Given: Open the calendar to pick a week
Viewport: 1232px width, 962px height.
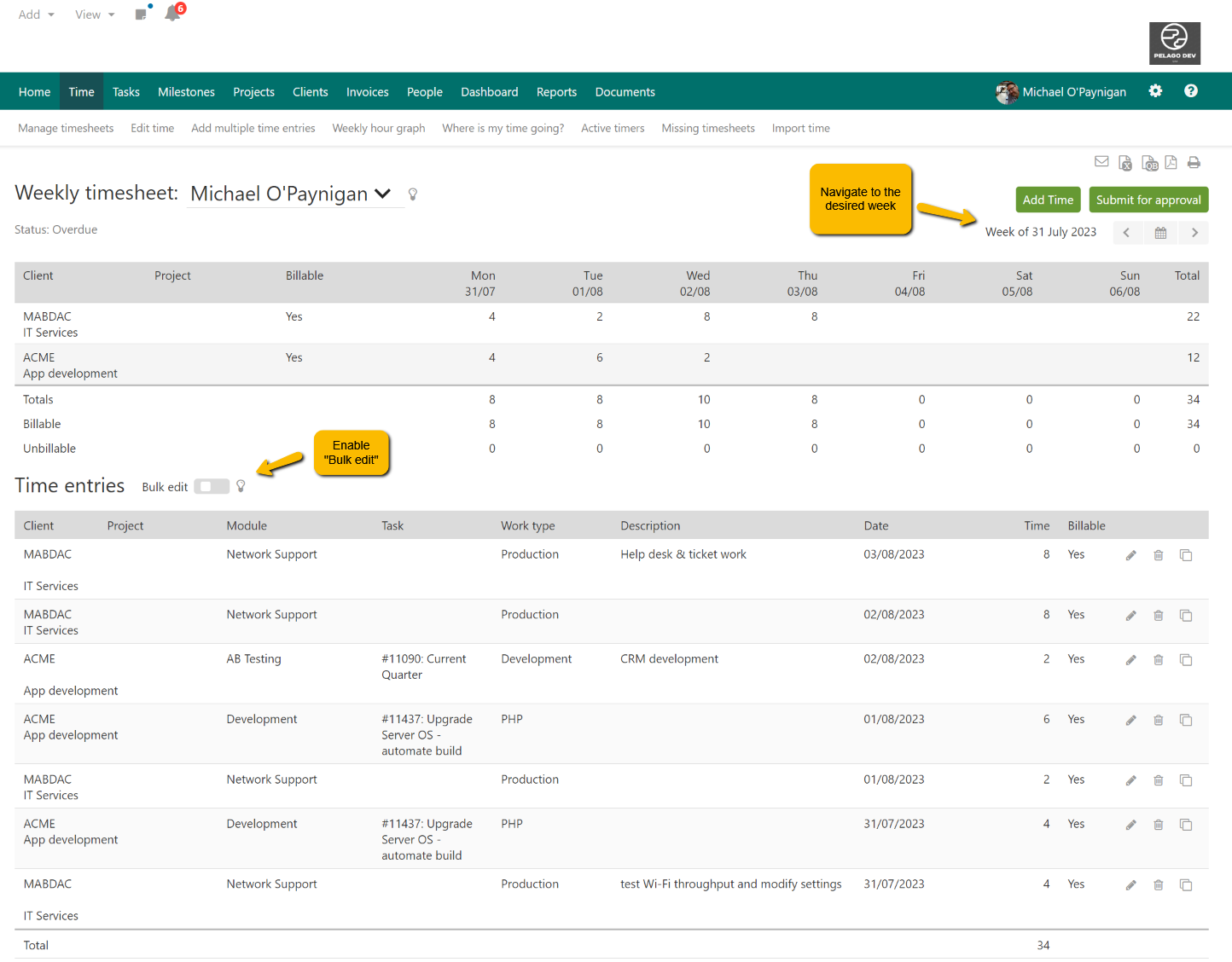Looking at the screenshot, I should point(1160,232).
